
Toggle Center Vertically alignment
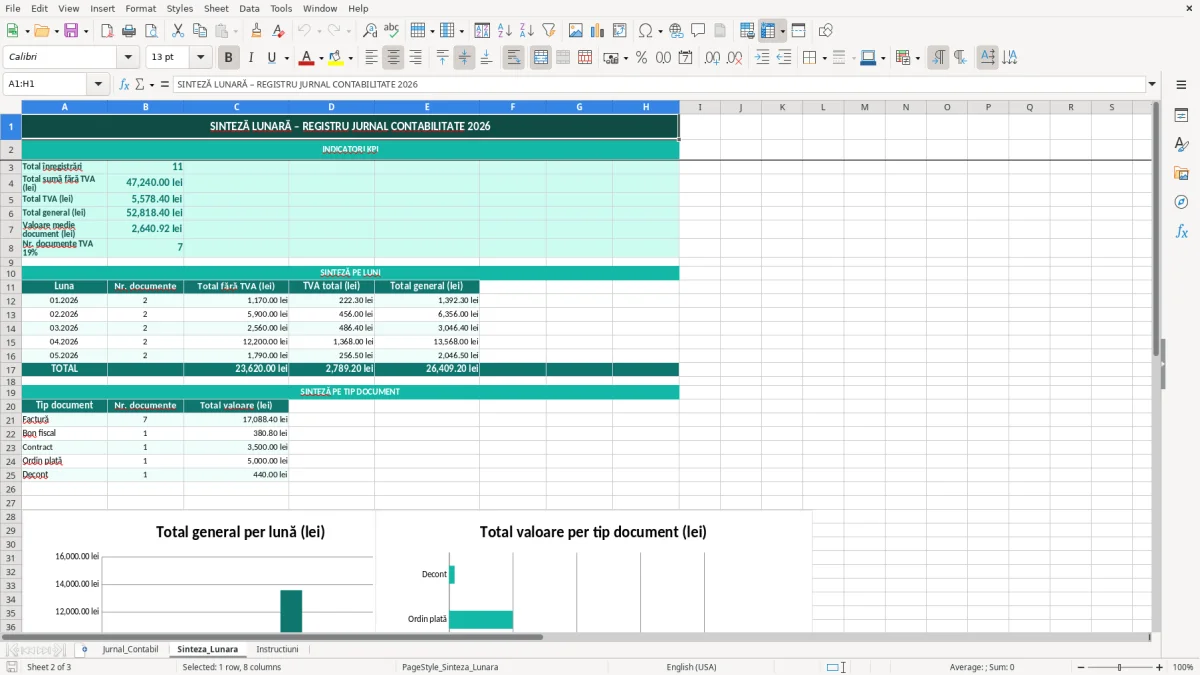(x=464, y=58)
